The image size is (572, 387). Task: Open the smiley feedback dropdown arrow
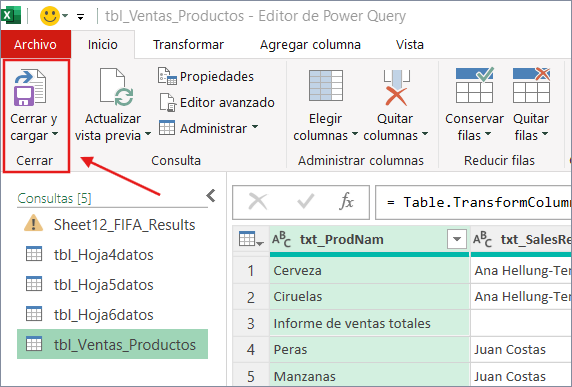65,16
